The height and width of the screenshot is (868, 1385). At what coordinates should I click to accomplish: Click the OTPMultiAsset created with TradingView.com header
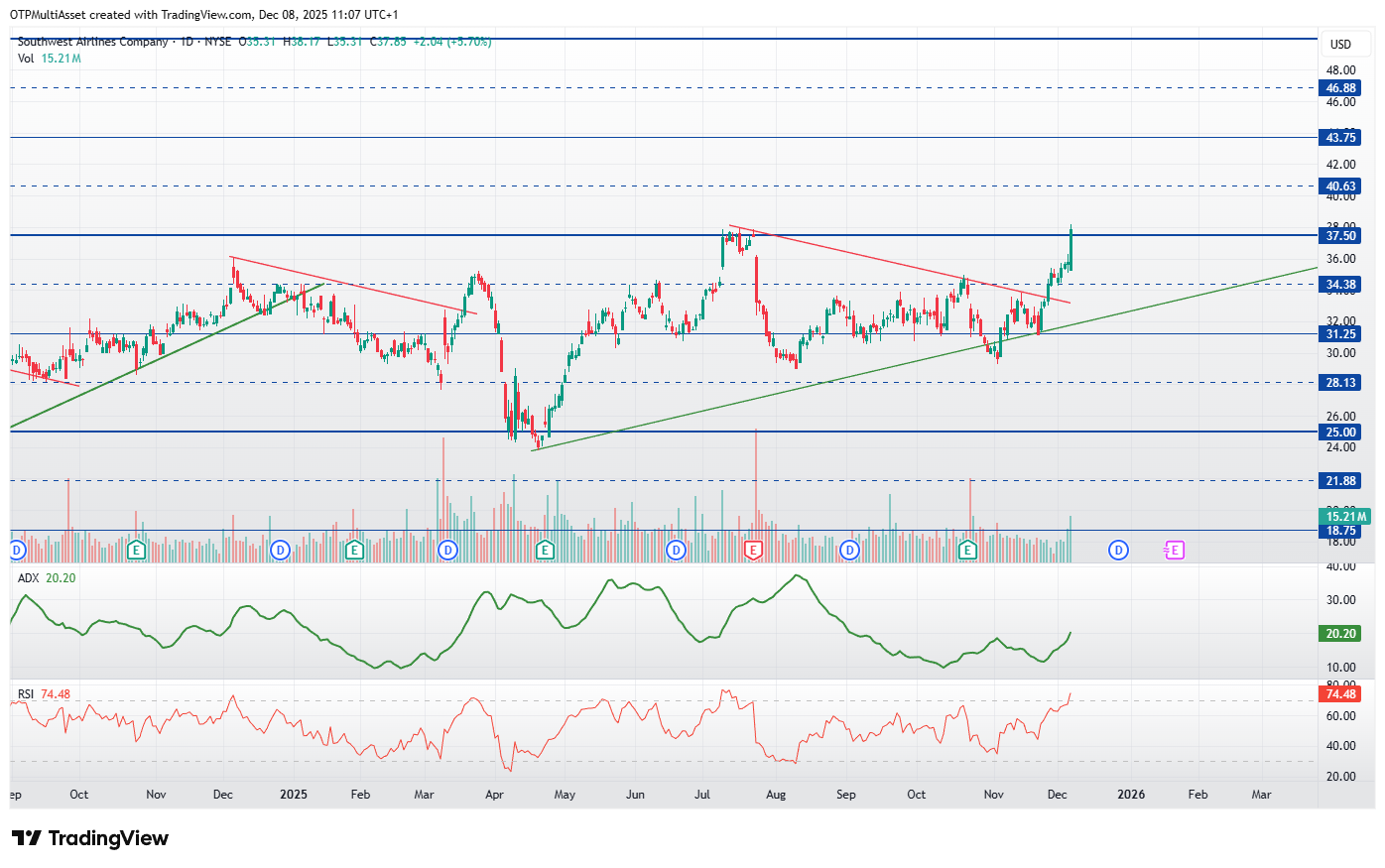203,15
